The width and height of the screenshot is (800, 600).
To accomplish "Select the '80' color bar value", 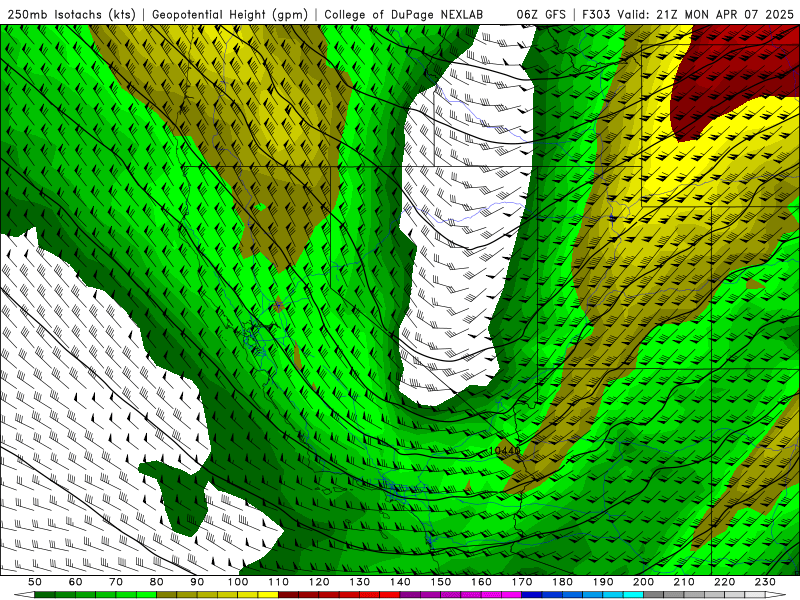I will pos(157,582).
